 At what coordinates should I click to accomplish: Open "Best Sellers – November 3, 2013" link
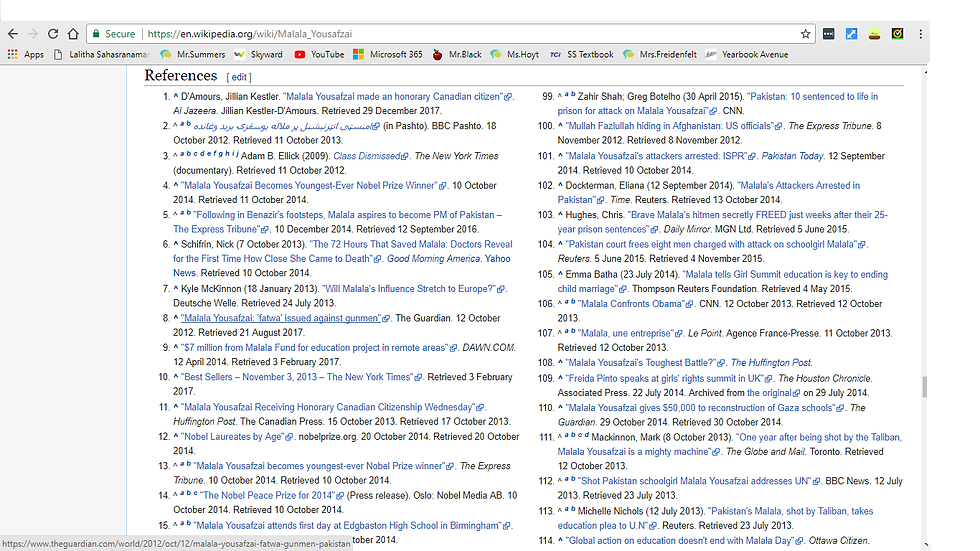click(x=301, y=377)
